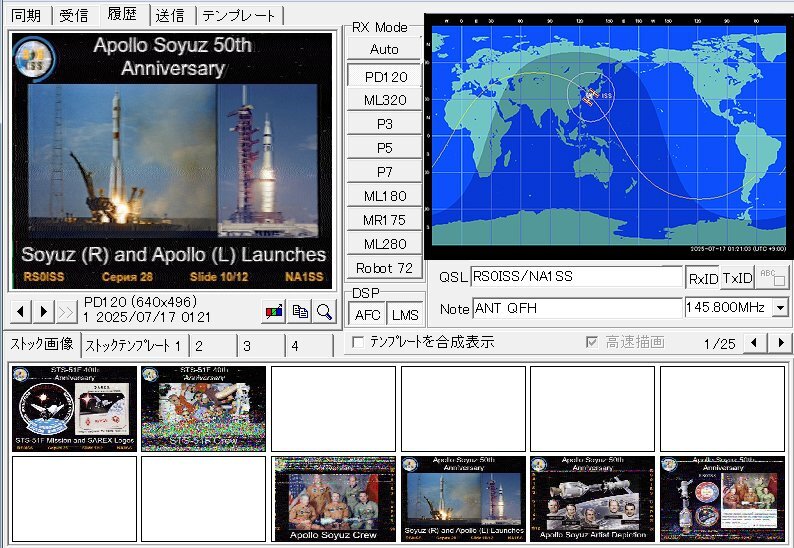Screen dimensions: 794x548
Task: Click the ISS icon on the map
Action: coord(590,95)
